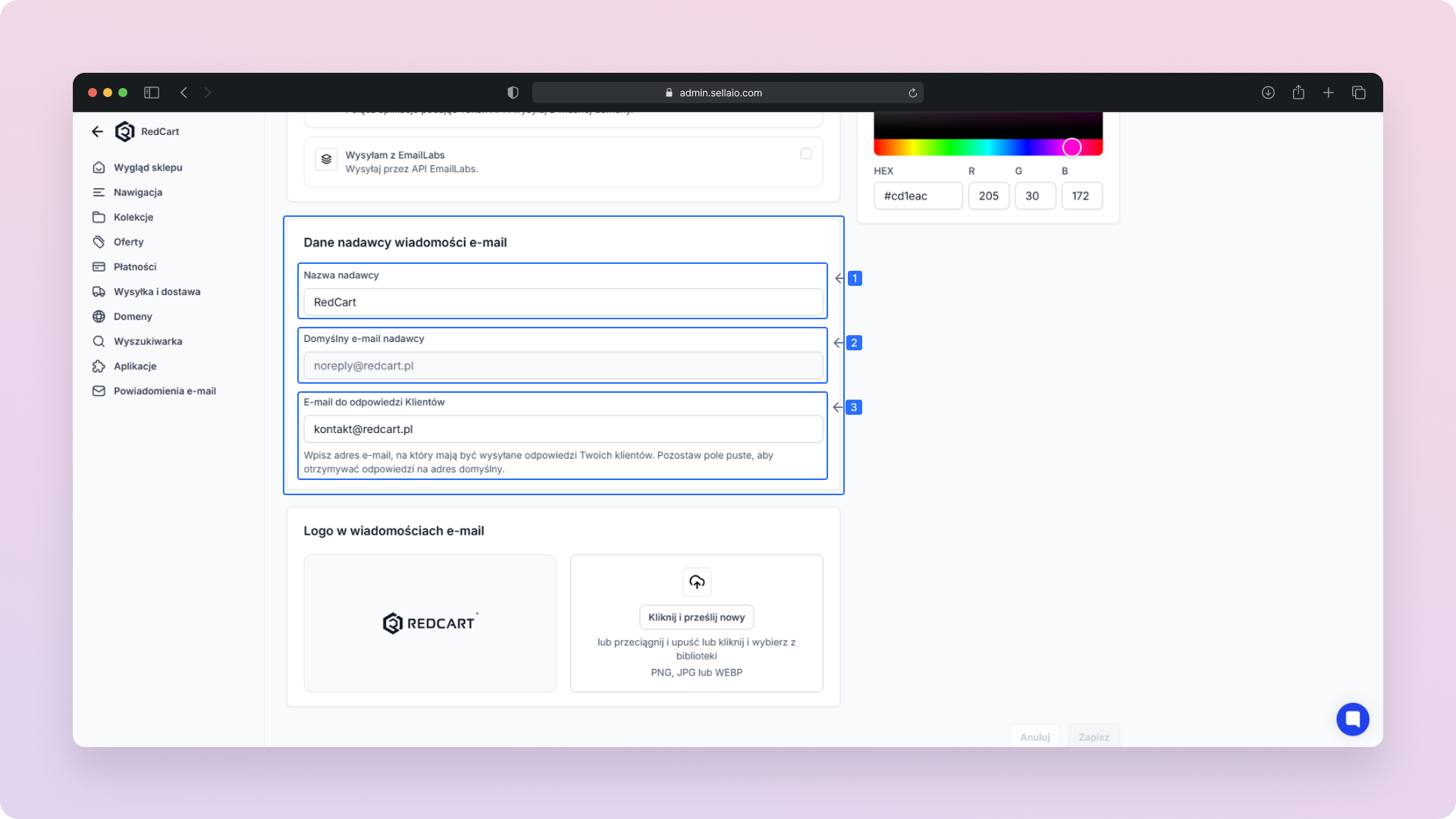Click the 'Logo w wiadomościach e-mail' heading

point(394,531)
